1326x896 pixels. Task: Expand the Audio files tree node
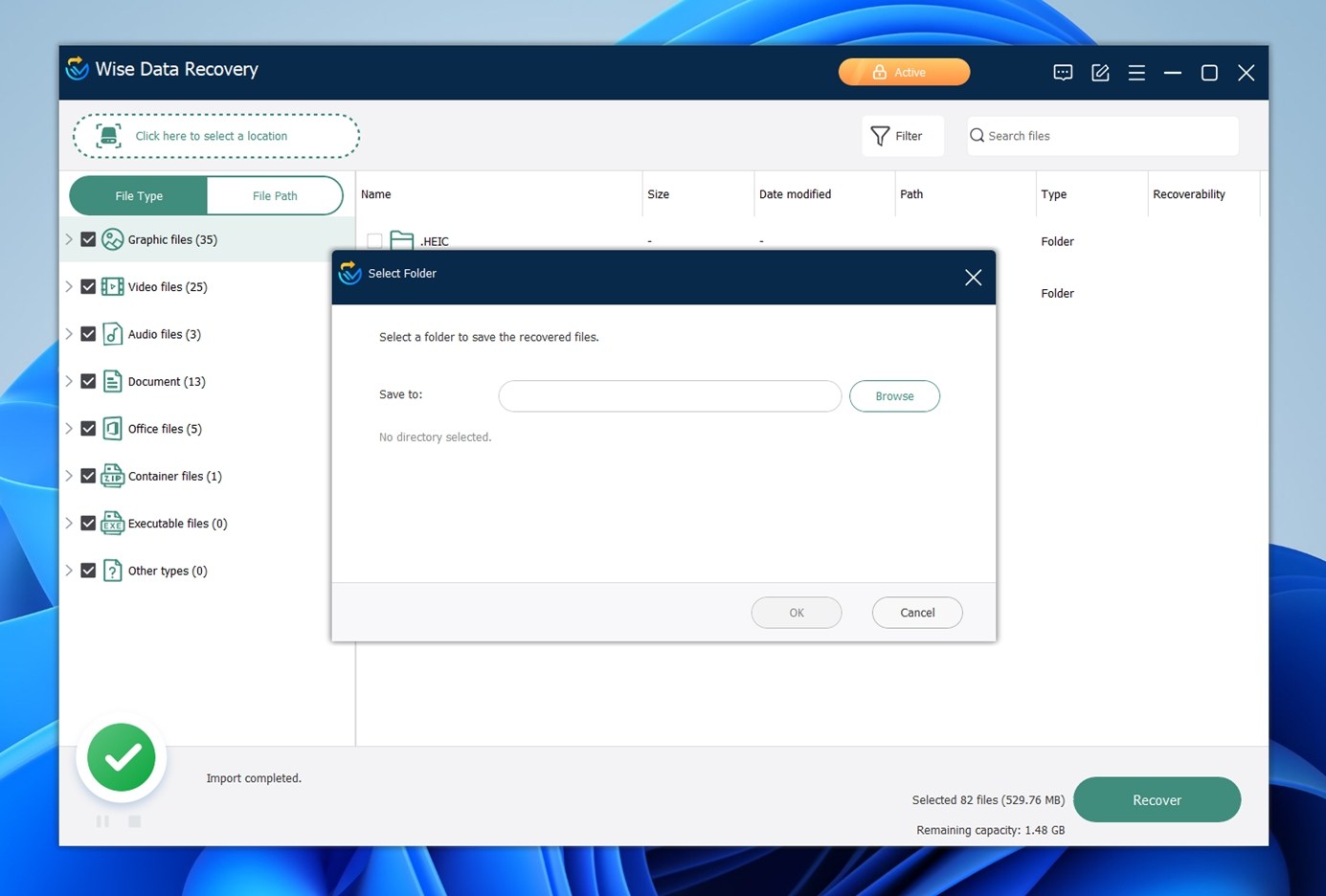tap(69, 334)
